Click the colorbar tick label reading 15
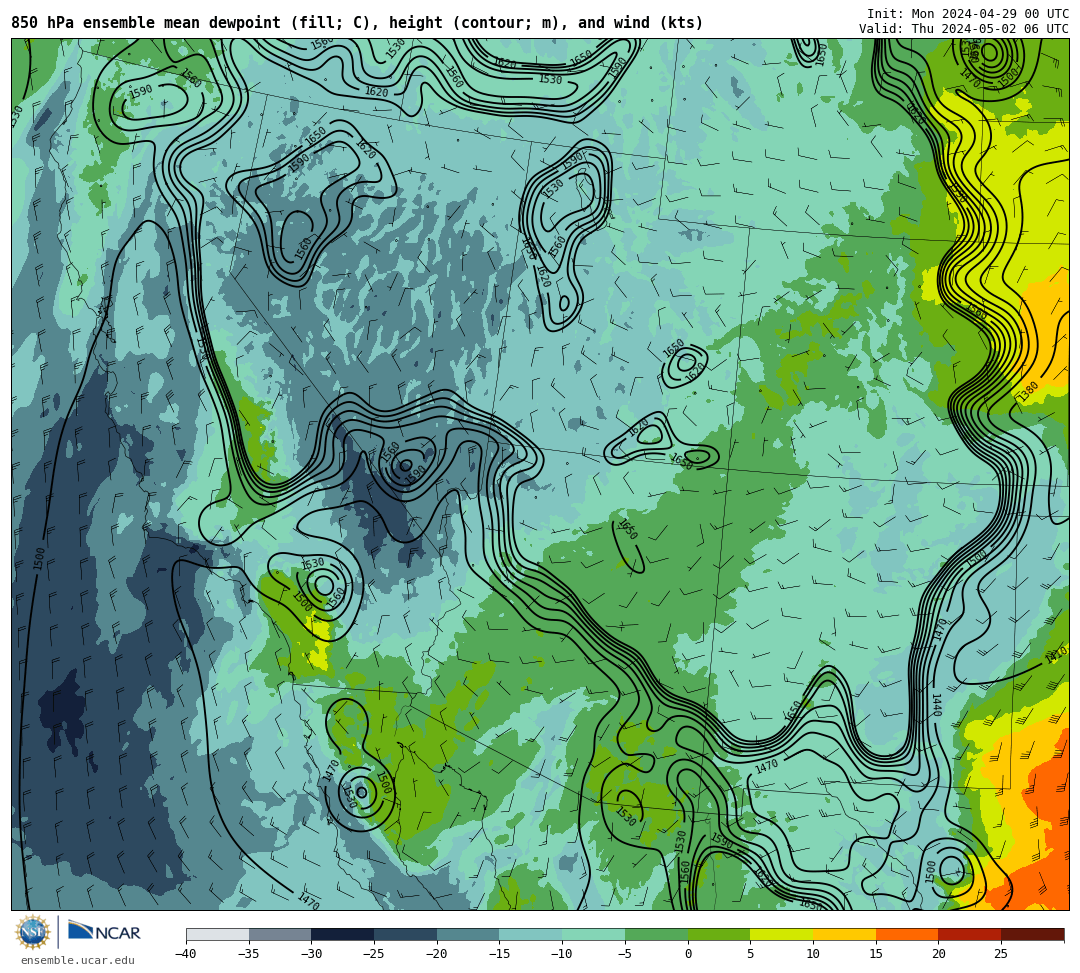Image resolution: width=1080 pixels, height=973 pixels. point(875,954)
